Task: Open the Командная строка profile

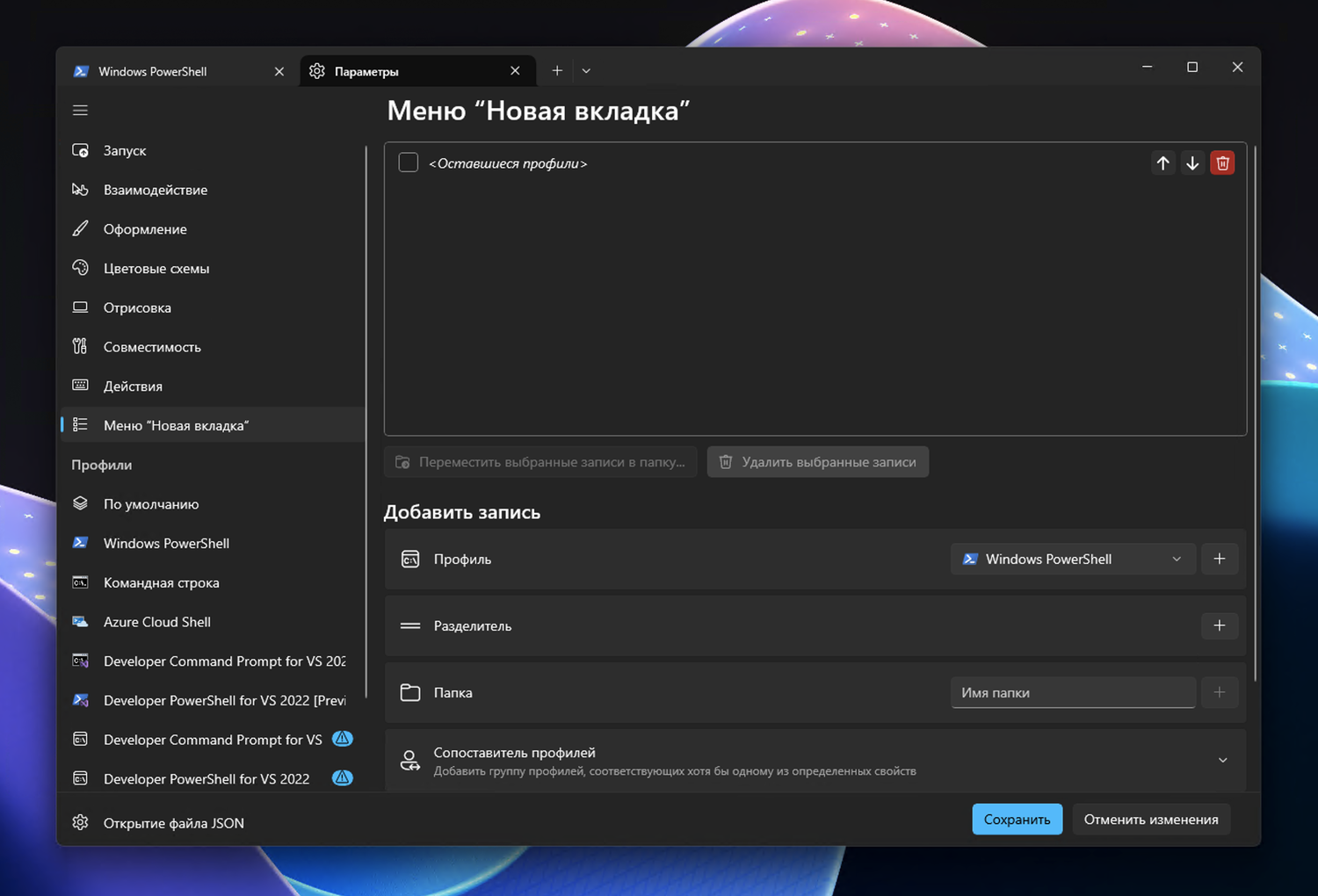Action: [213, 582]
